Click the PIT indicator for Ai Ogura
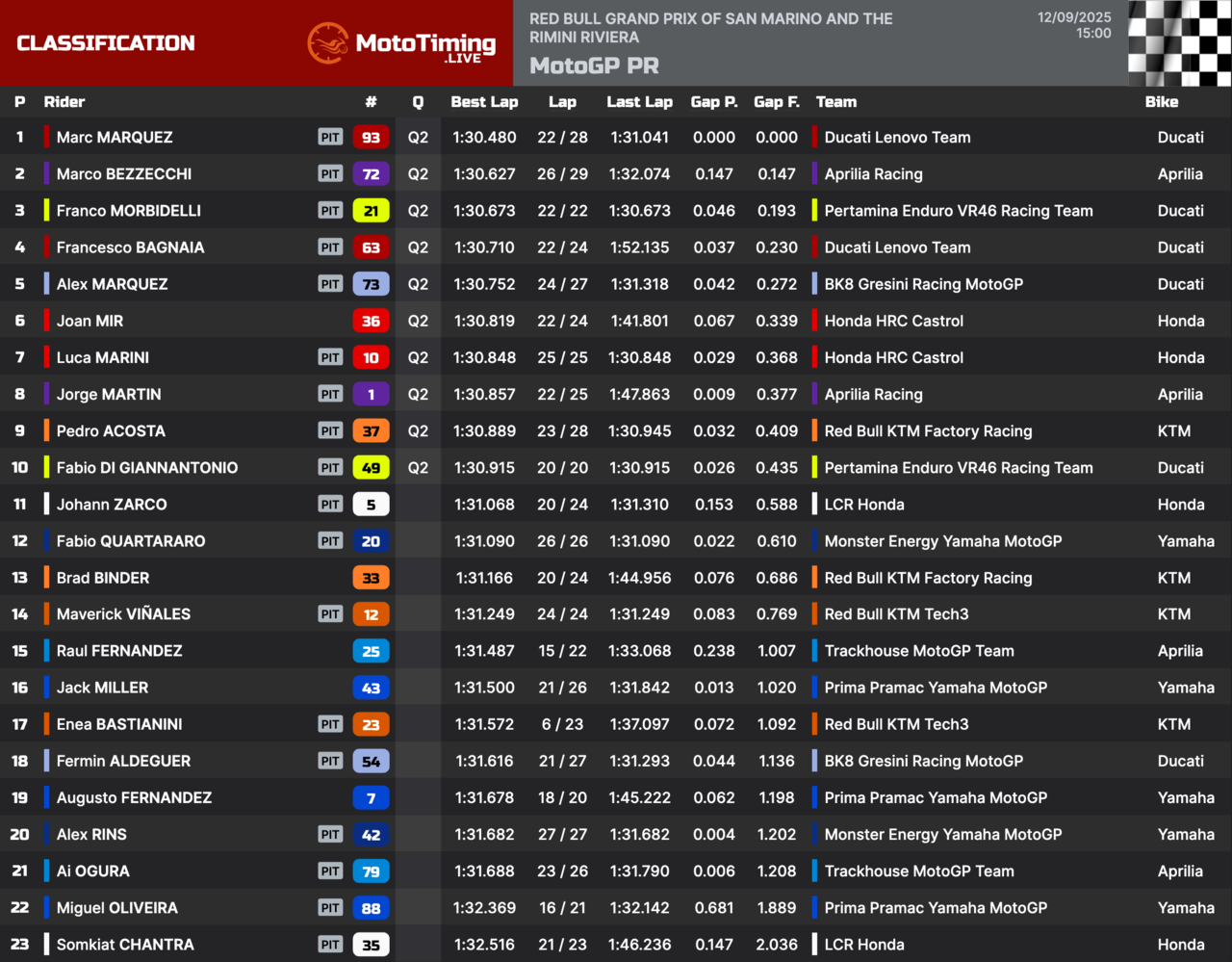This screenshot has width=1232, height=962. (330, 871)
